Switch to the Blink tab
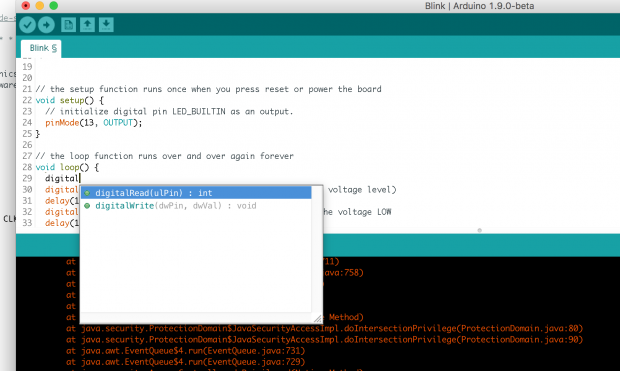 (x=41, y=49)
